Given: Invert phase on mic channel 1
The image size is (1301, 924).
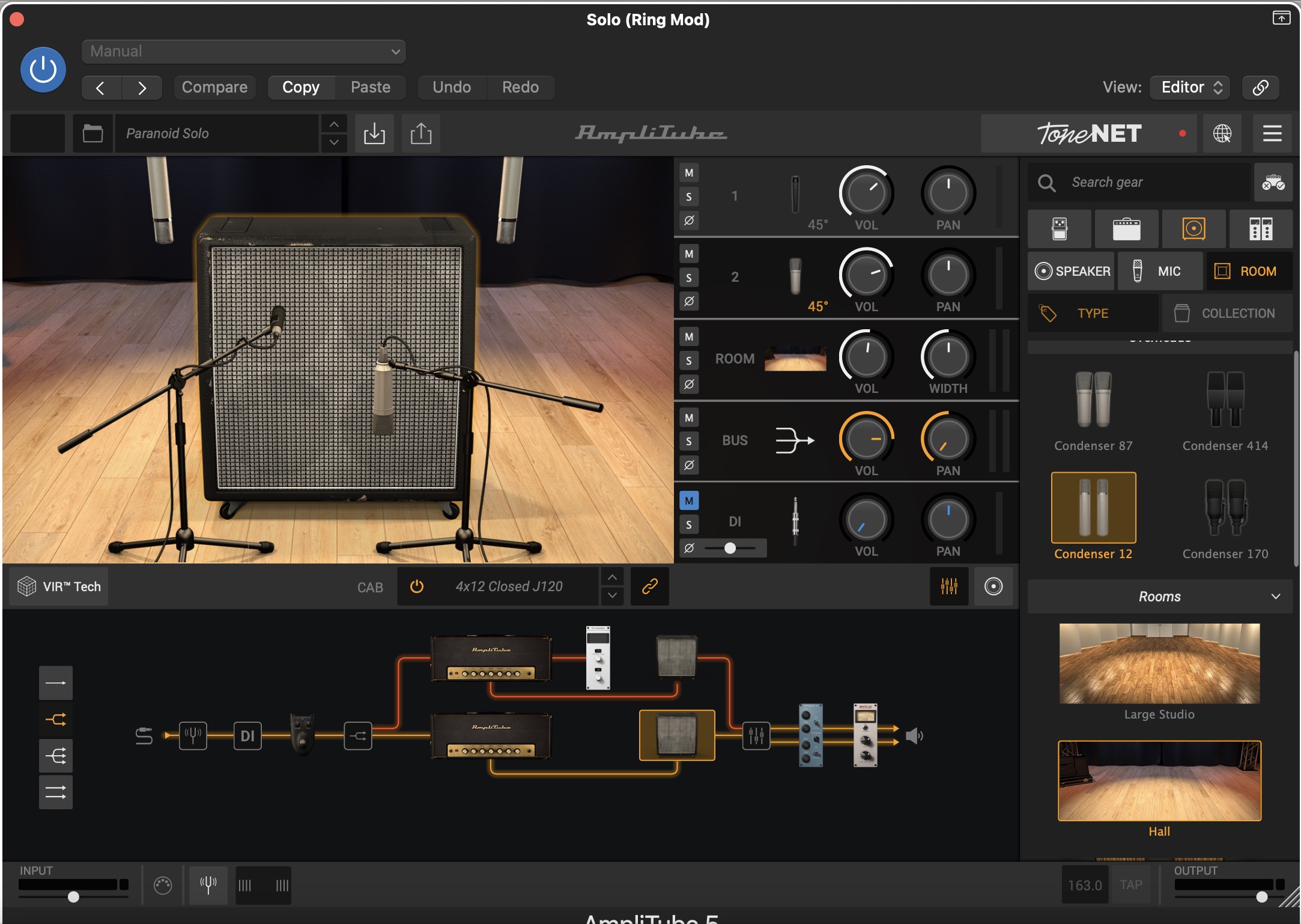Looking at the screenshot, I should pyautogui.click(x=689, y=220).
